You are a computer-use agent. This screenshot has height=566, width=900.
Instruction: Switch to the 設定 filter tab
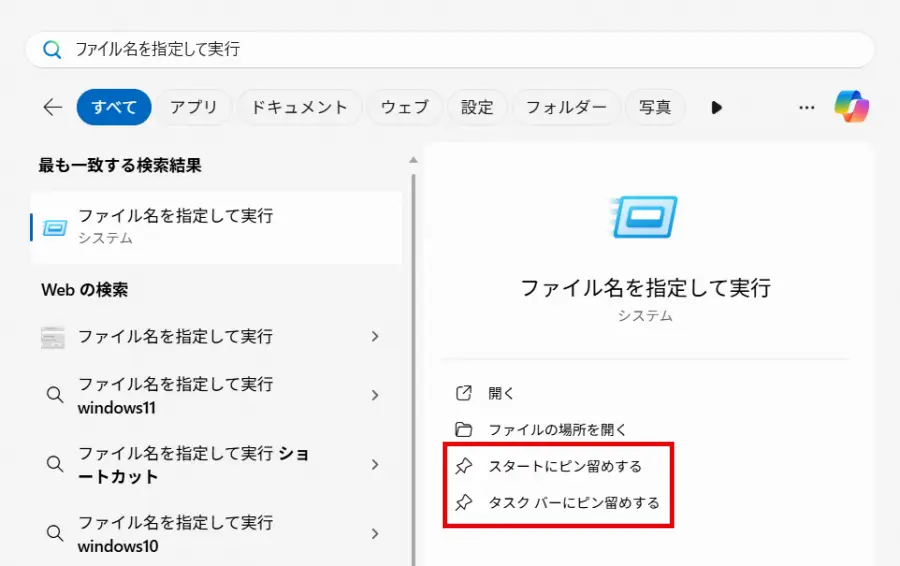tap(477, 107)
